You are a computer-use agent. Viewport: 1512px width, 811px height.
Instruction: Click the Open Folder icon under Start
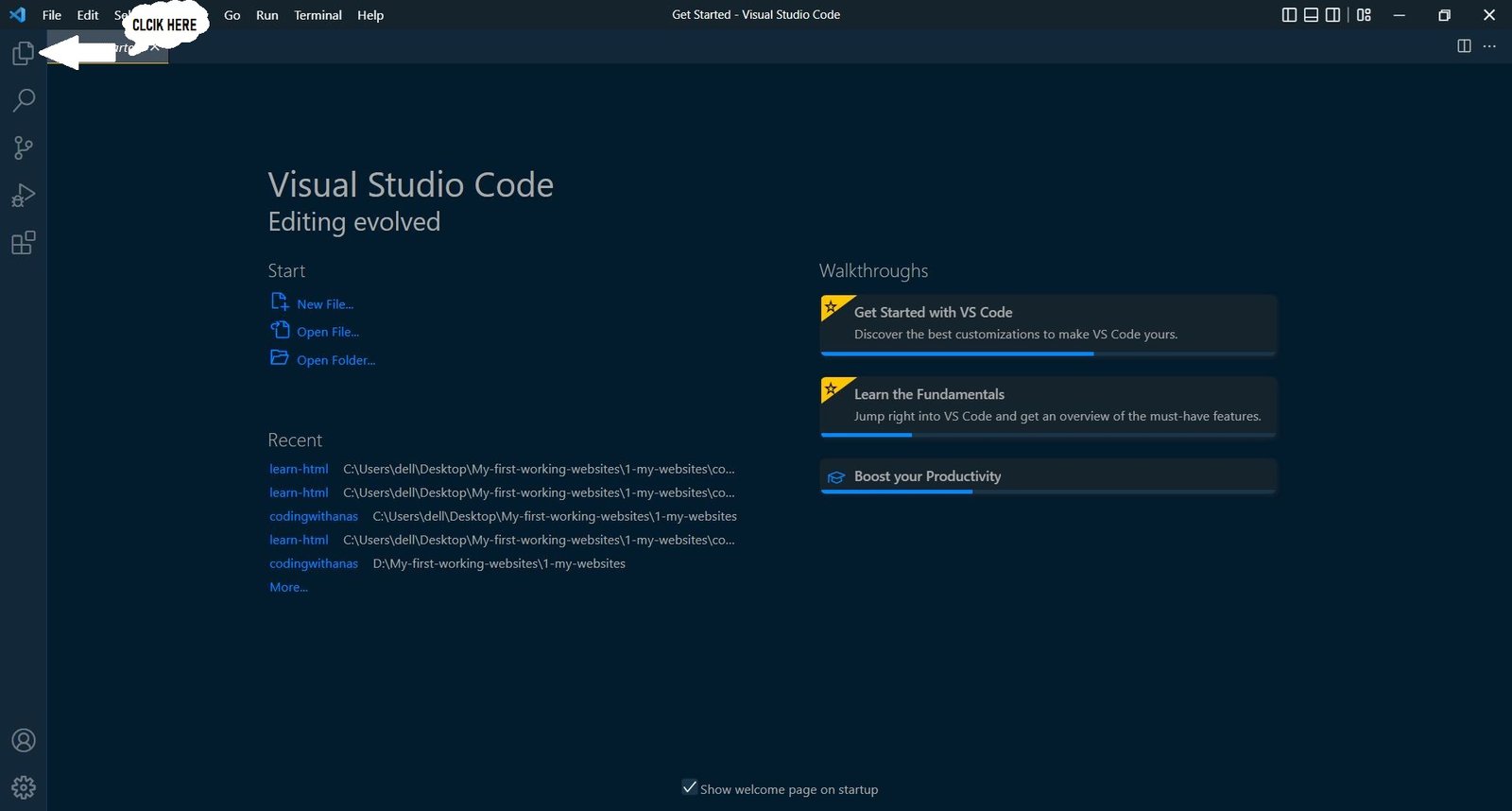point(280,357)
